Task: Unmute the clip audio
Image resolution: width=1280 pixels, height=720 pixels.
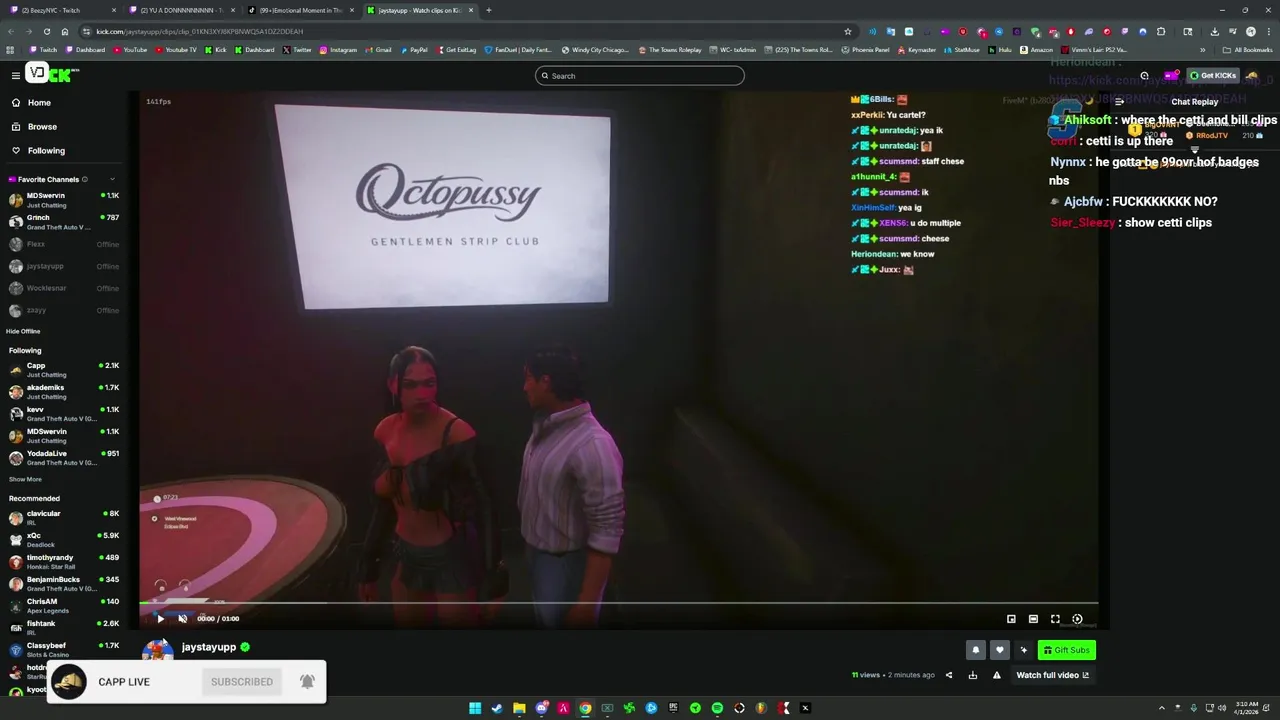Action: [x=182, y=618]
